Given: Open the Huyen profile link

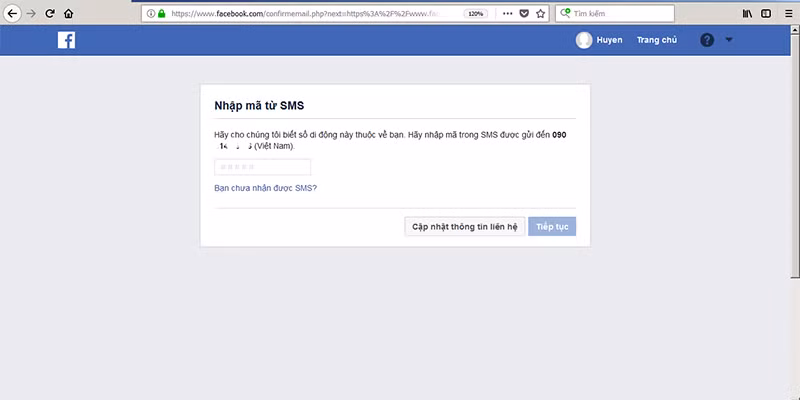Looking at the screenshot, I should [609, 40].
